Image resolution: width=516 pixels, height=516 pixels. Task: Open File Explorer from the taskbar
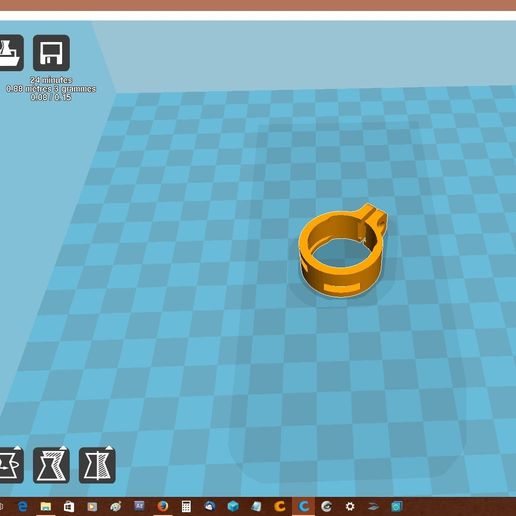point(46,507)
